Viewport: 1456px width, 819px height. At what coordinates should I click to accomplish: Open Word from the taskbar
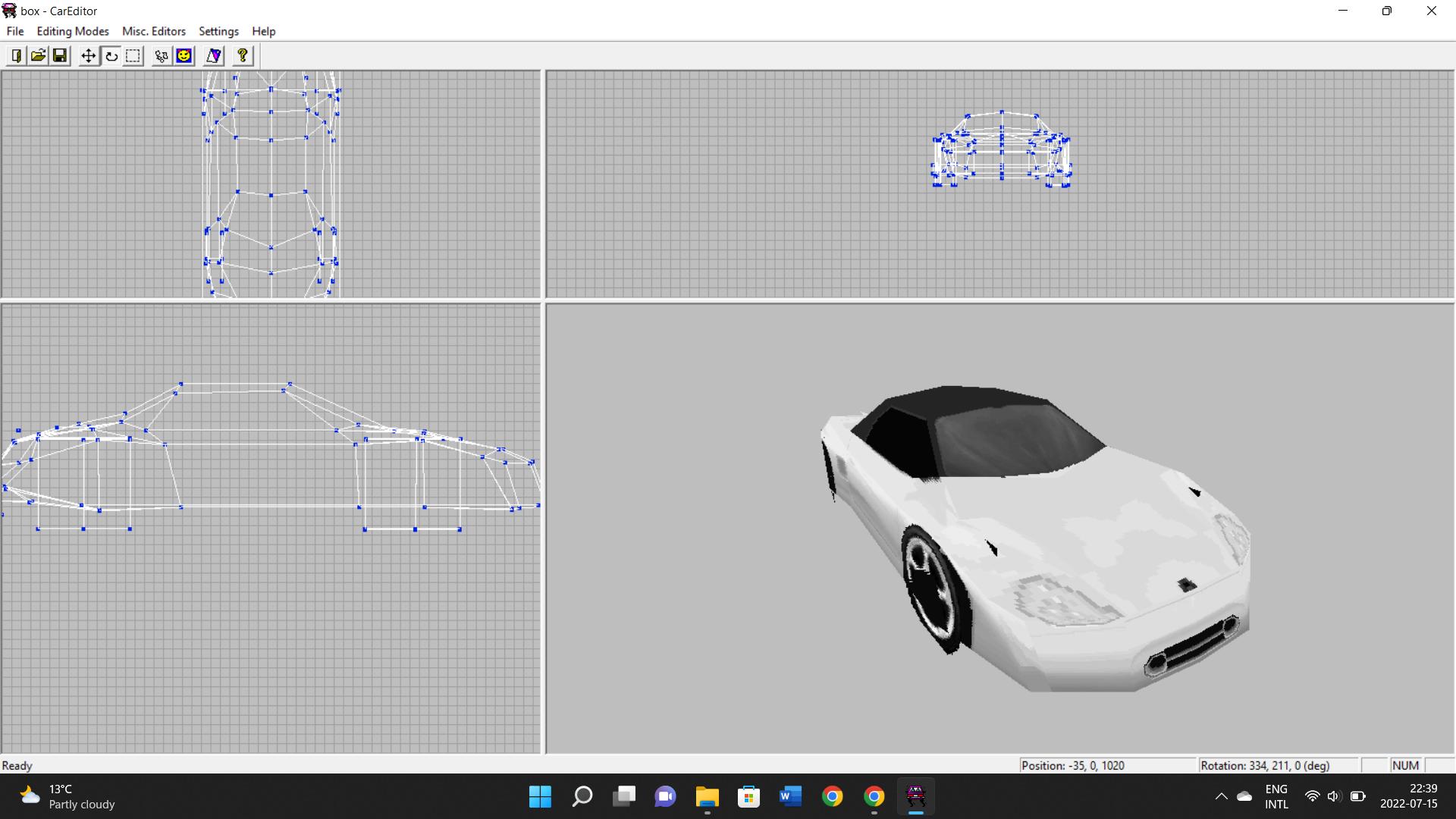click(790, 796)
